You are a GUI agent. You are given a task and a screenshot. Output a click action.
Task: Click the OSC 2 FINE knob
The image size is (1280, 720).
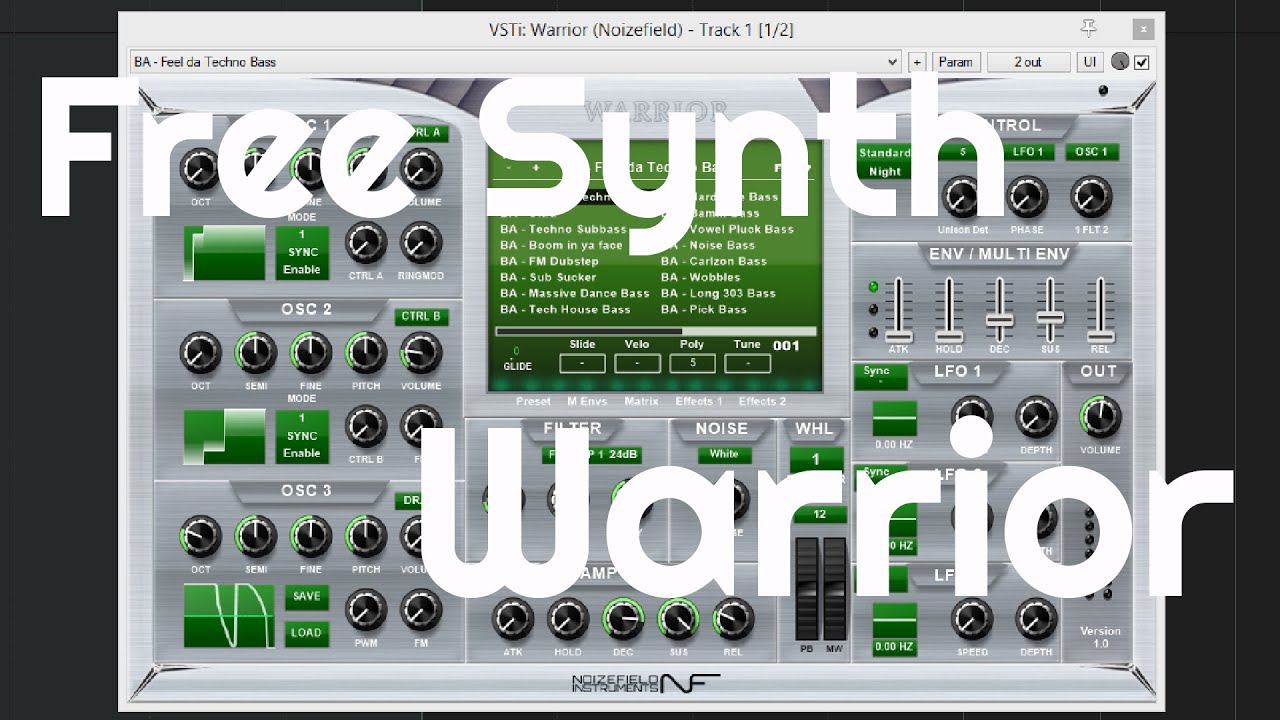point(311,353)
